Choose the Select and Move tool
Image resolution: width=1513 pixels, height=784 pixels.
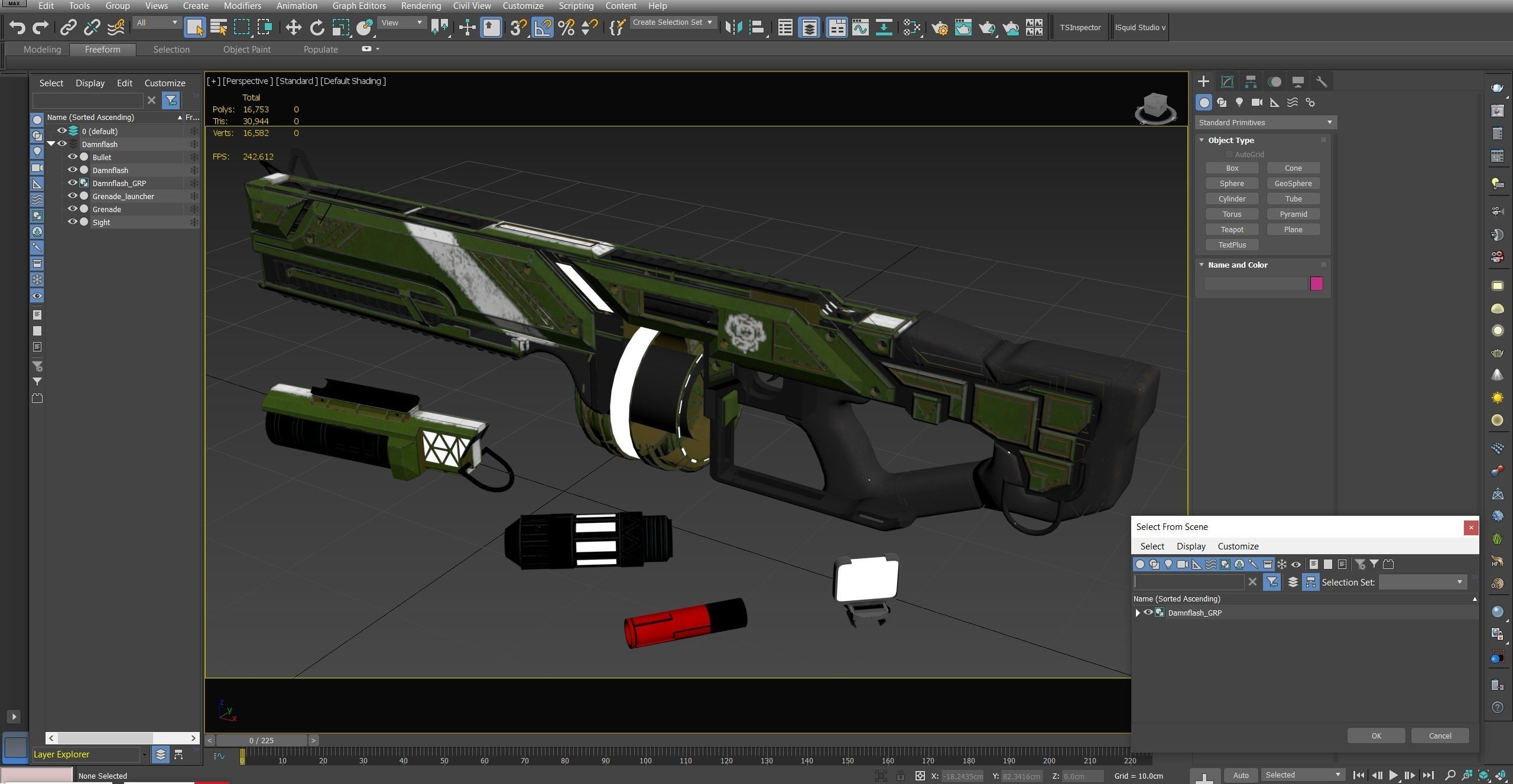pyautogui.click(x=293, y=27)
